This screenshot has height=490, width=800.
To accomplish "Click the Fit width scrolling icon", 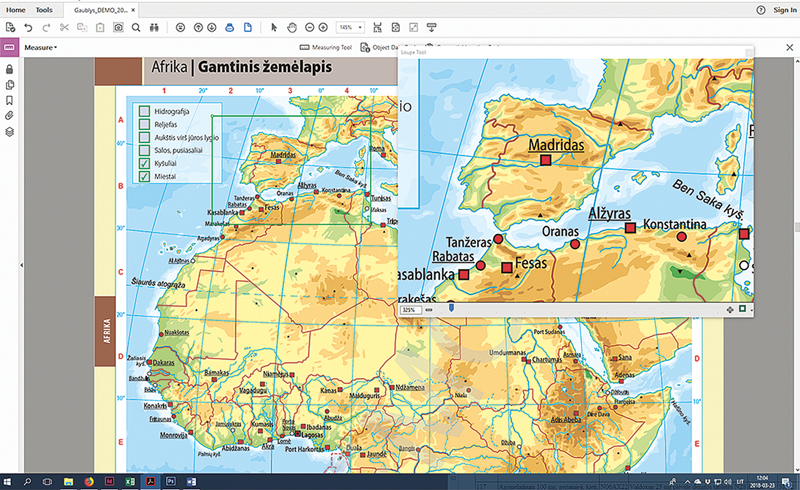I will (x=378, y=28).
